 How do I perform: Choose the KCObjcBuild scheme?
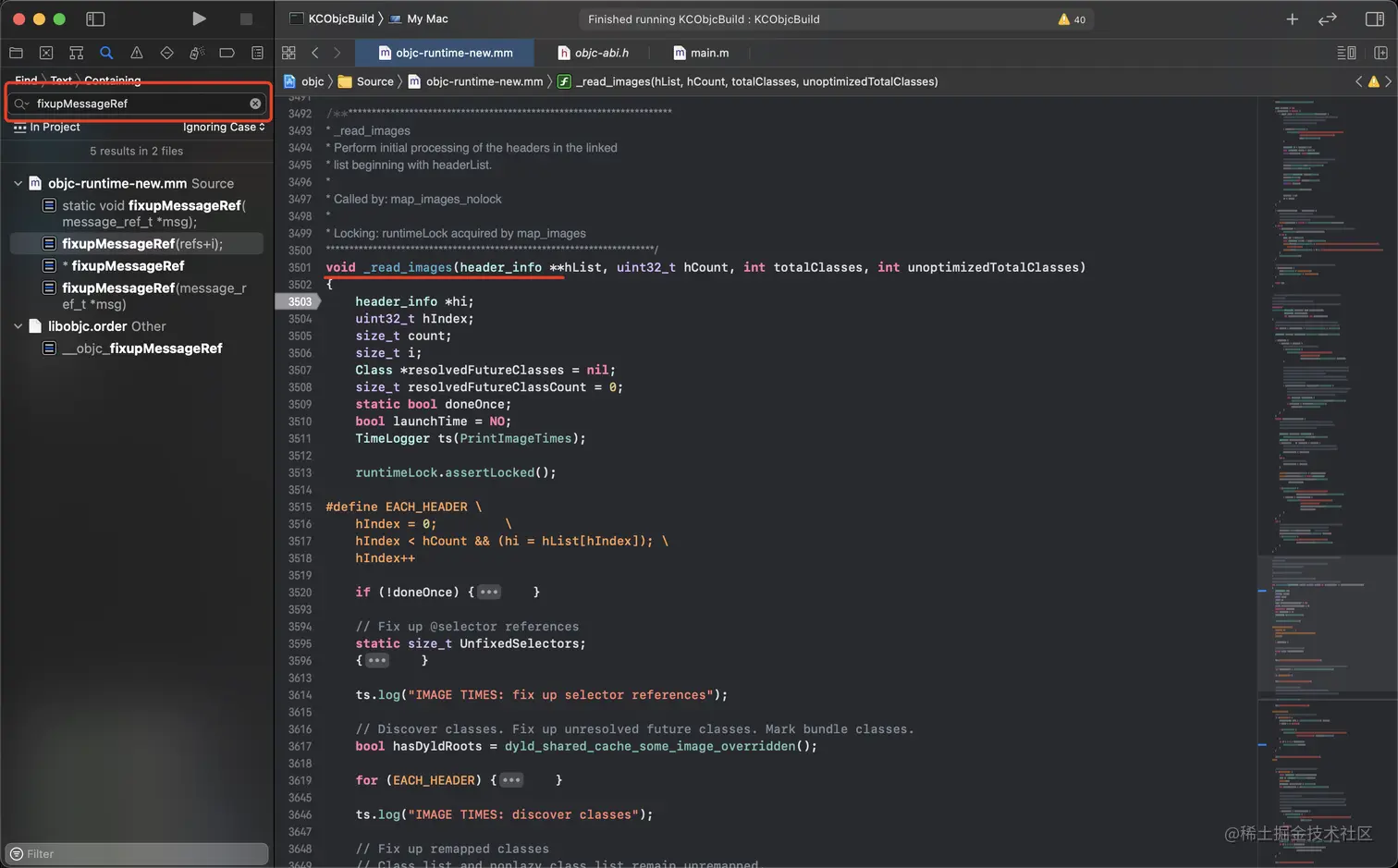[x=332, y=18]
